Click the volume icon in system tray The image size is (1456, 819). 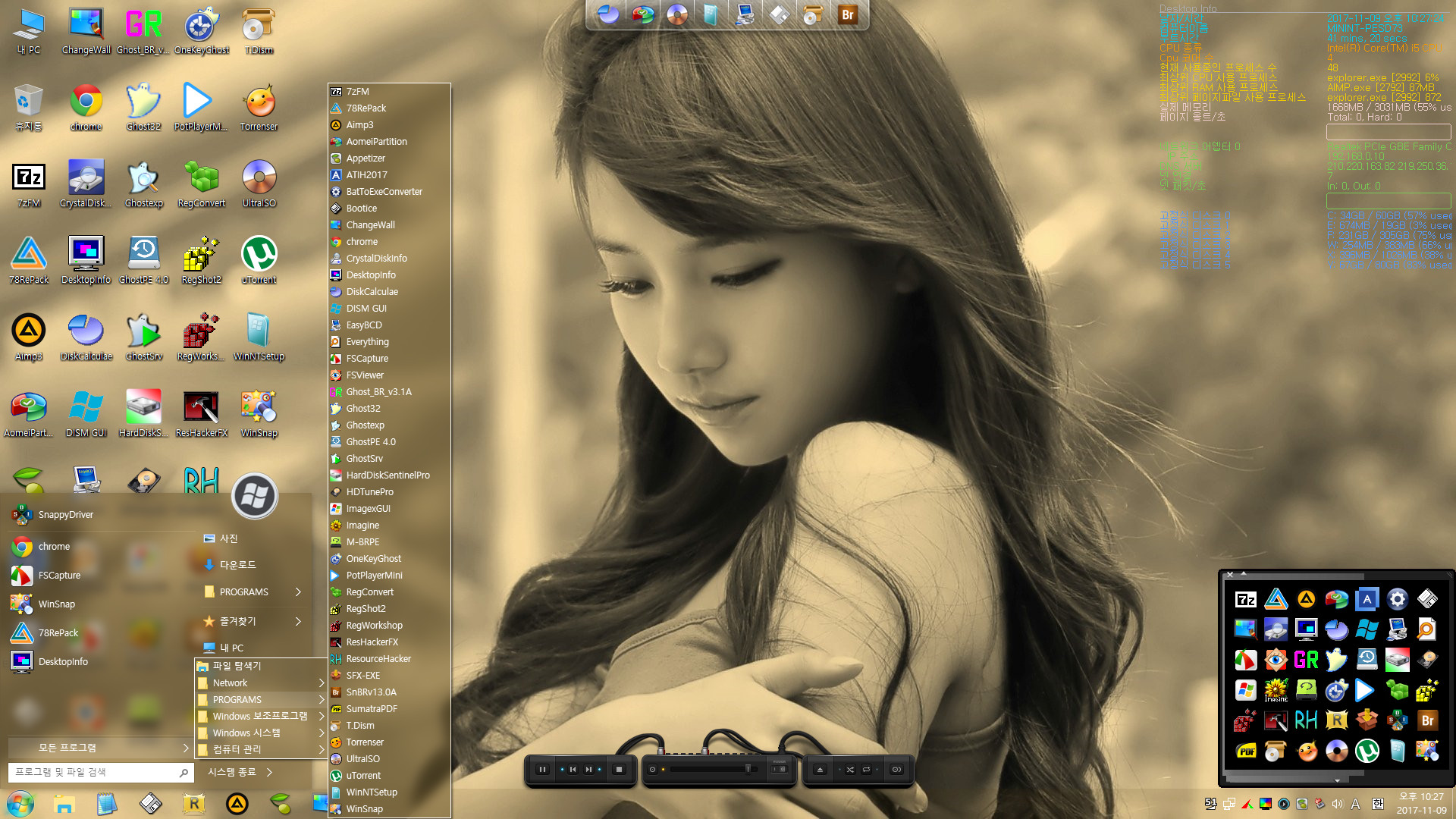pyautogui.click(x=1338, y=804)
